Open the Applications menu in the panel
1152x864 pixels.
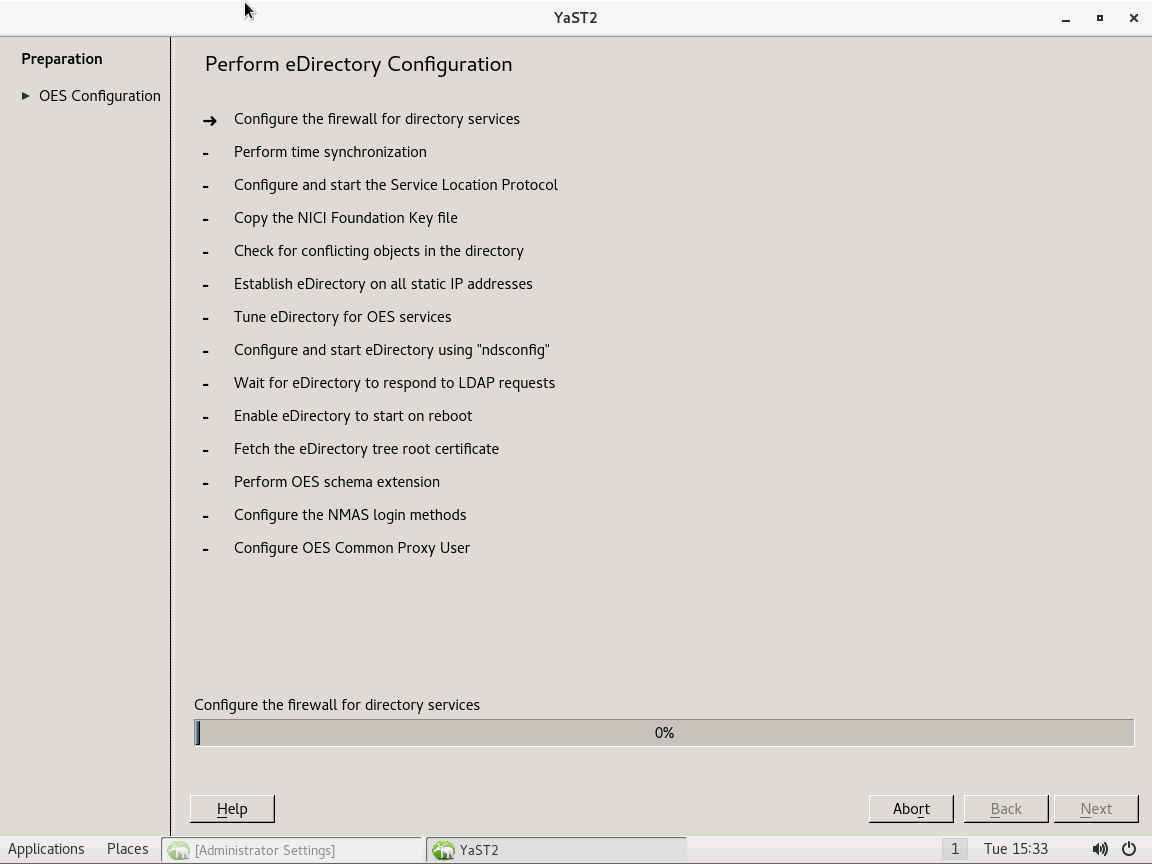pyautogui.click(x=46, y=849)
